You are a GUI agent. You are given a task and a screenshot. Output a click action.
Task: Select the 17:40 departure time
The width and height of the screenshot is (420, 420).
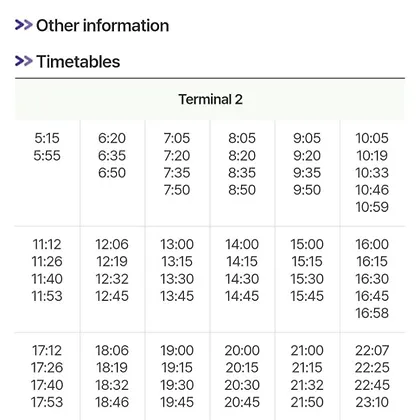point(47,385)
